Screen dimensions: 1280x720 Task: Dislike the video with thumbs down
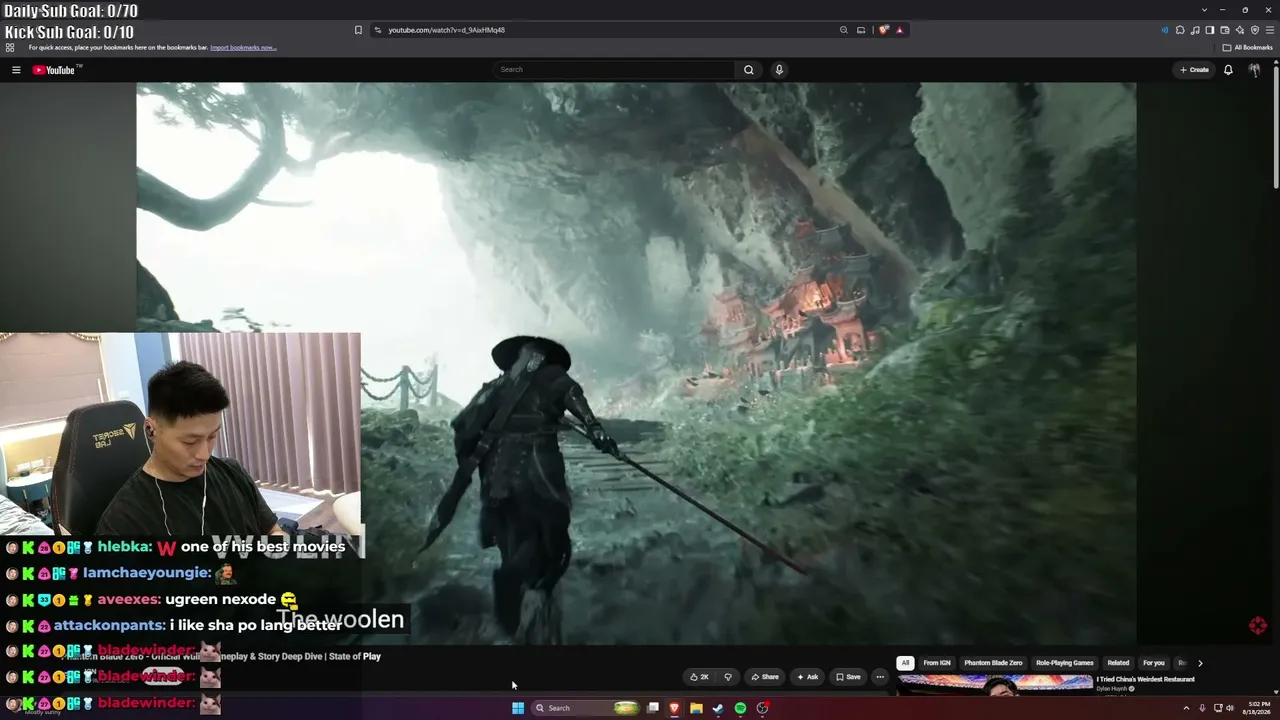point(728,677)
